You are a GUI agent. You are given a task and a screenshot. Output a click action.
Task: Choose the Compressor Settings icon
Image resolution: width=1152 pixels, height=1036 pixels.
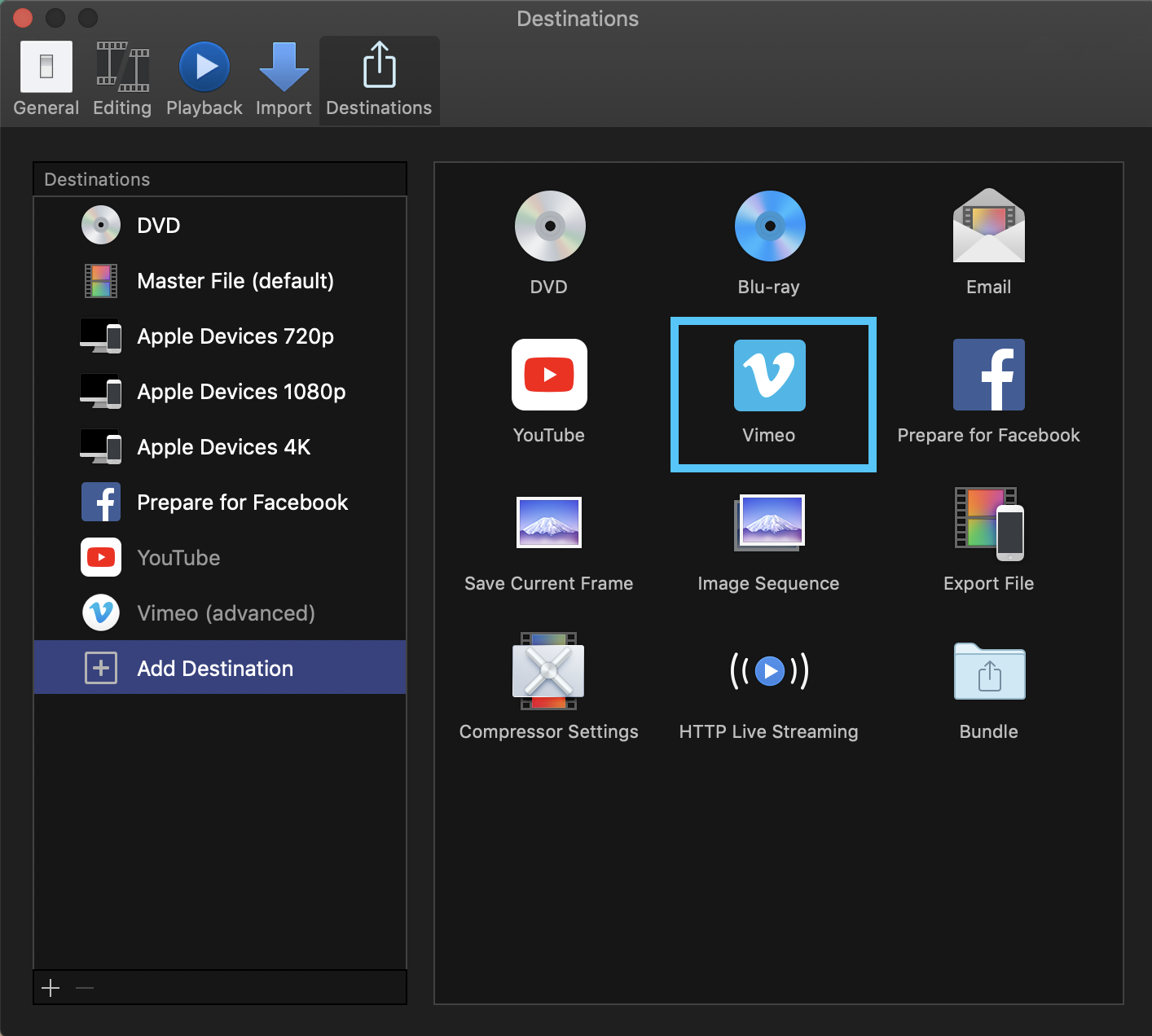point(549,671)
